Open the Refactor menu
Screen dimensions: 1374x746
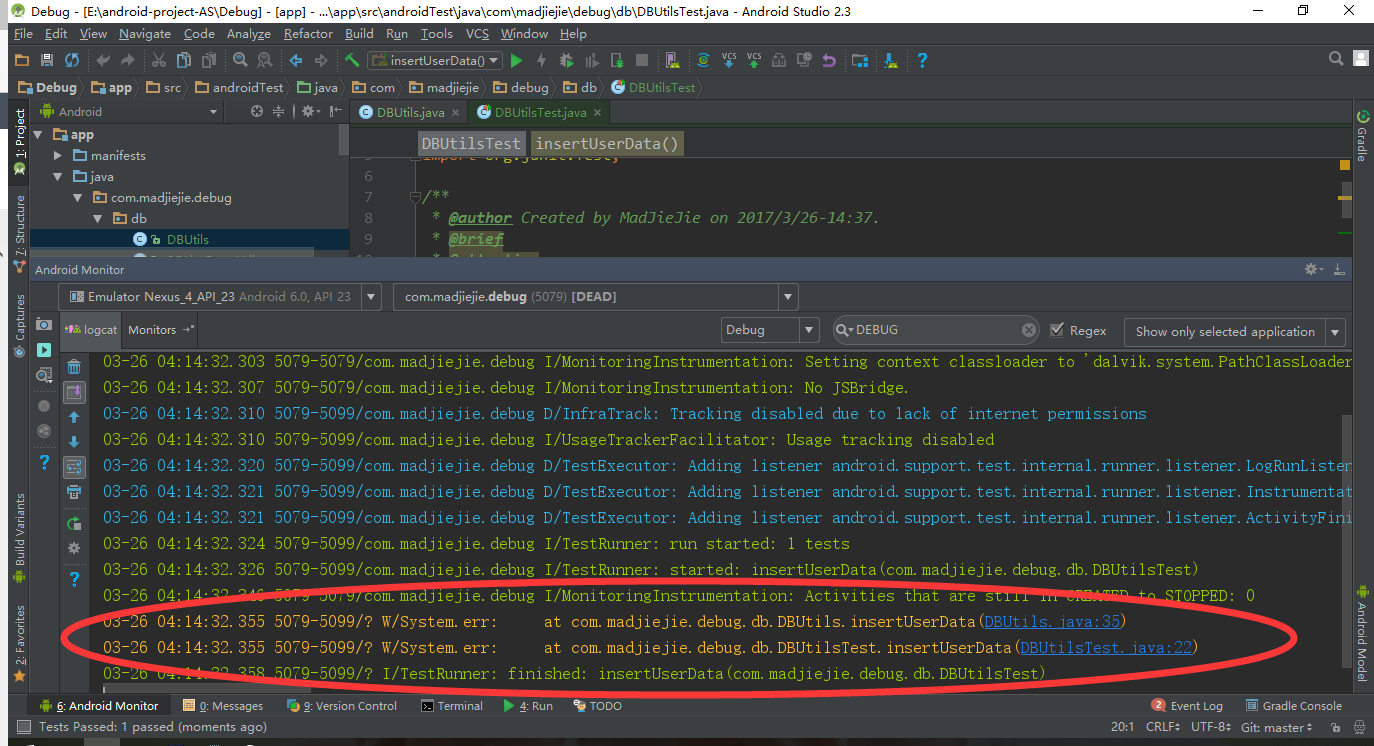308,34
